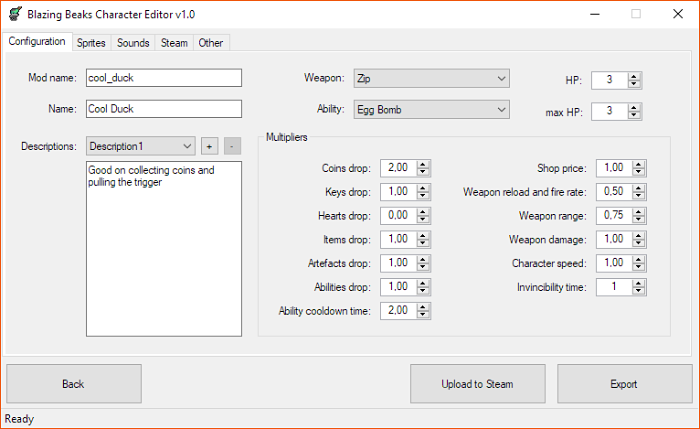Image resolution: width=700 pixels, height=429 pixels.
Task: Increase HP with the up arrow
Action: [634, 76]
